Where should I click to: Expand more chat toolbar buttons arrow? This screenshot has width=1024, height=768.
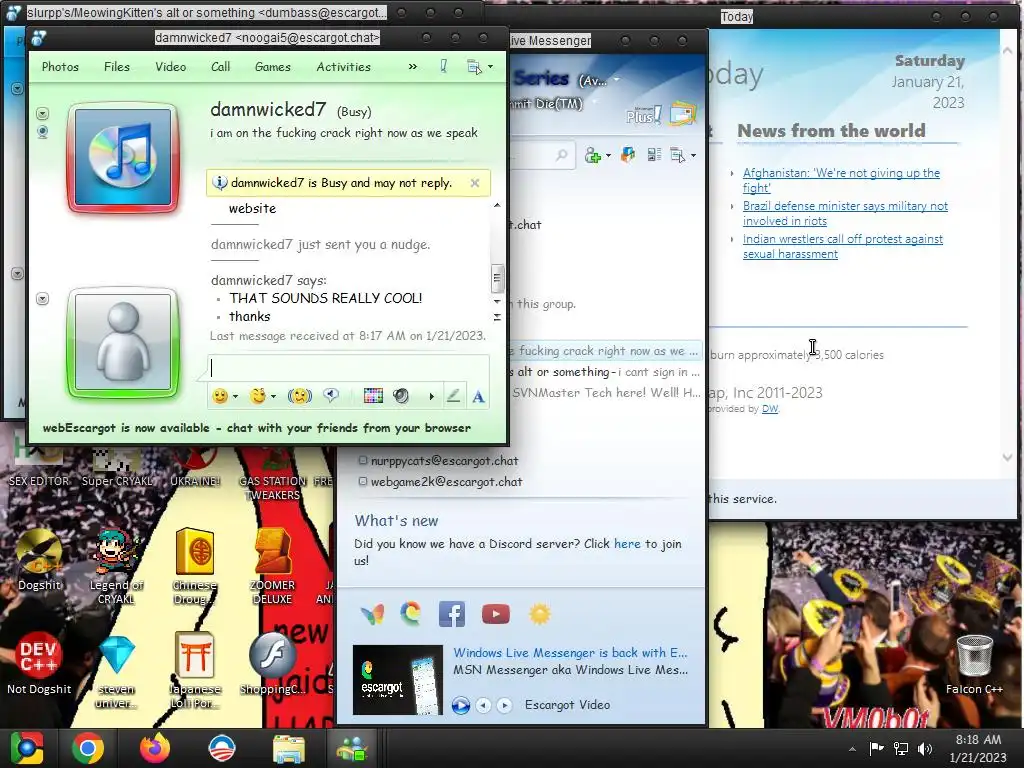pos(431,396)
